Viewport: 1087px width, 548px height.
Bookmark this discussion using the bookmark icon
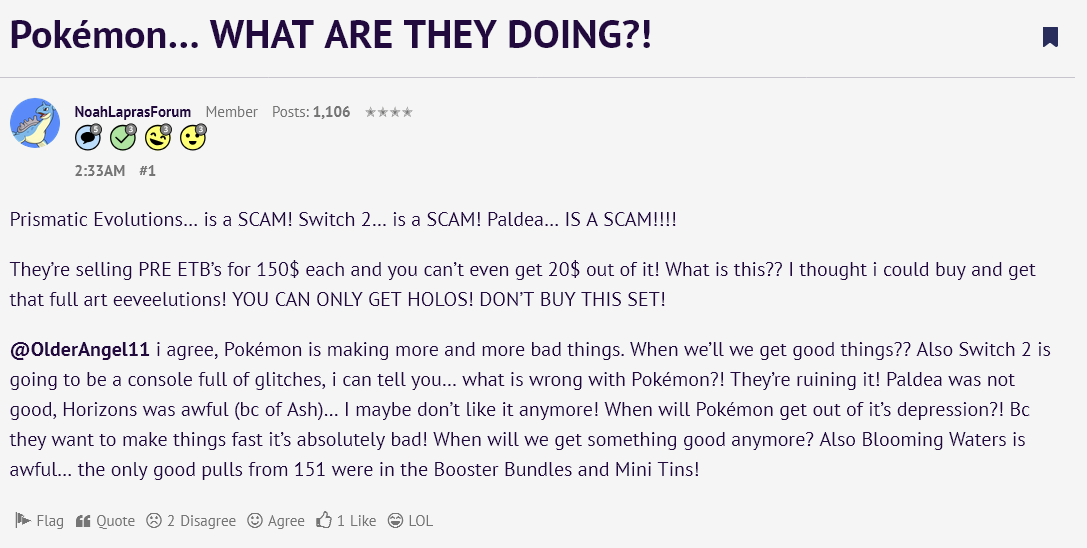coord(1050,37)
